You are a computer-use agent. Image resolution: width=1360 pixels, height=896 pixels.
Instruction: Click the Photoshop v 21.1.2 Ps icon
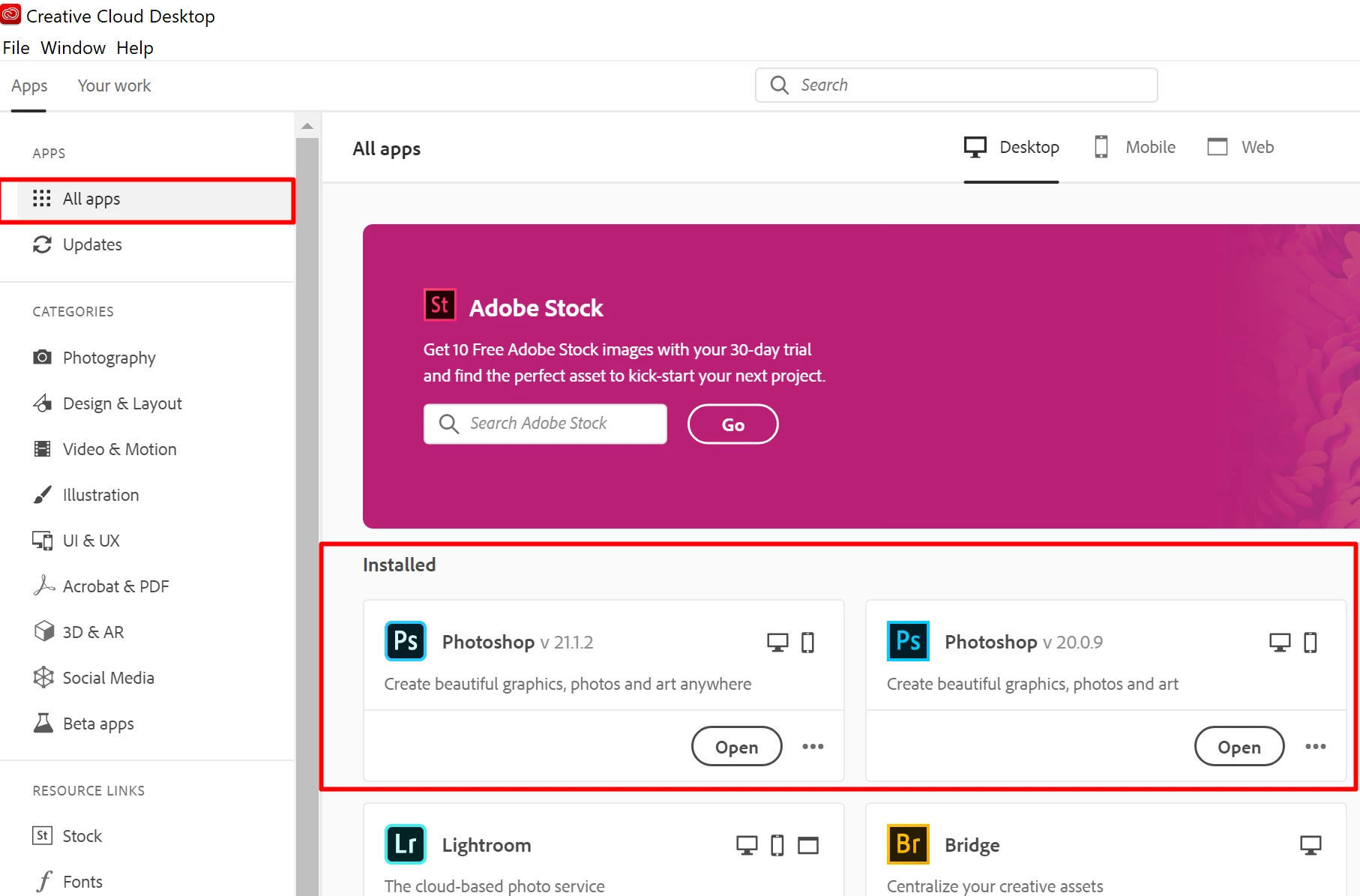[x=406, y=641]
